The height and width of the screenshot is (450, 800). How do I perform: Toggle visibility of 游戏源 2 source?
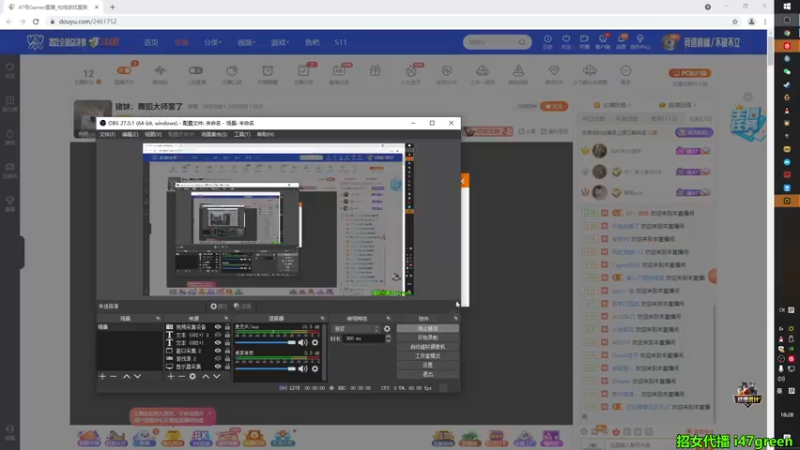tap(218, 359)
